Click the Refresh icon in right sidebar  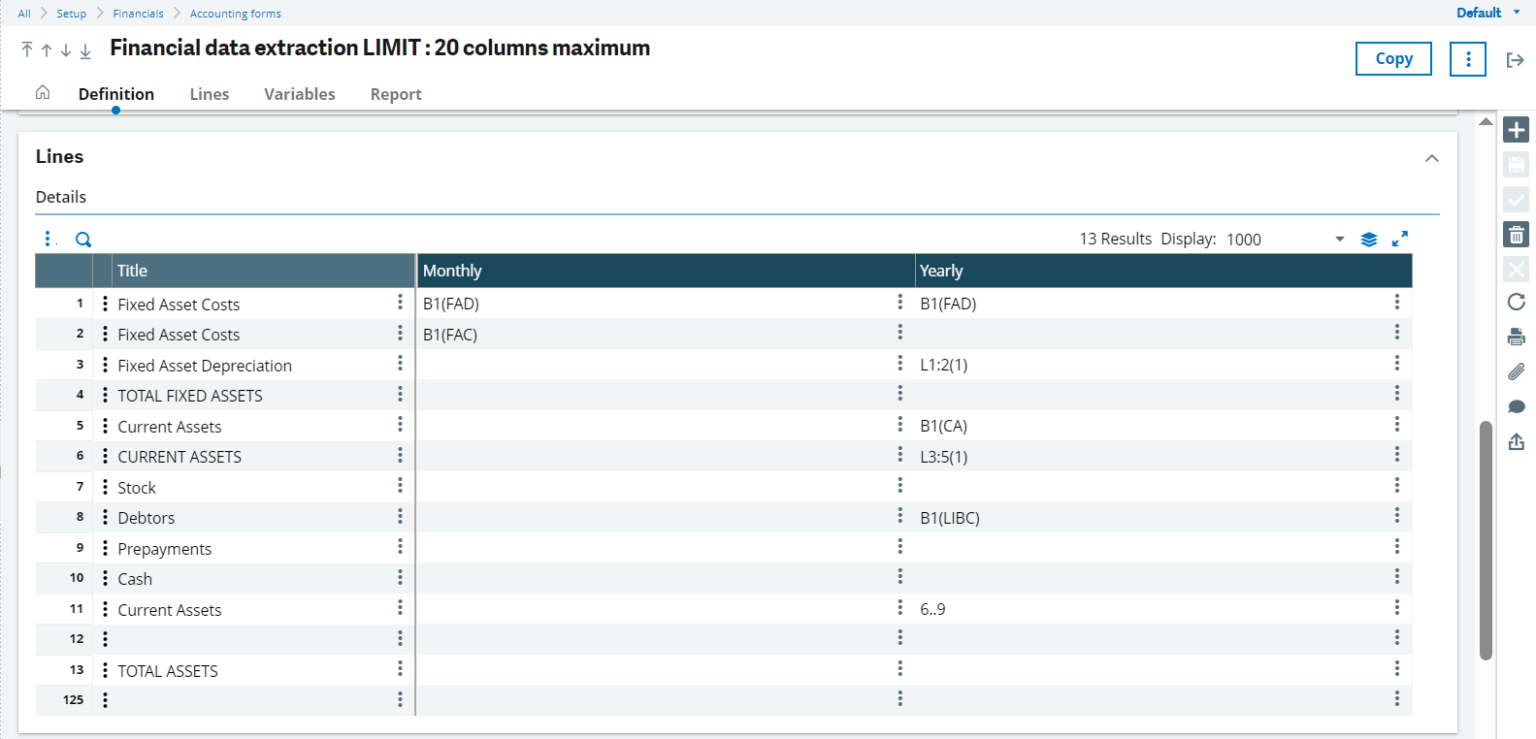[1516, 302]
